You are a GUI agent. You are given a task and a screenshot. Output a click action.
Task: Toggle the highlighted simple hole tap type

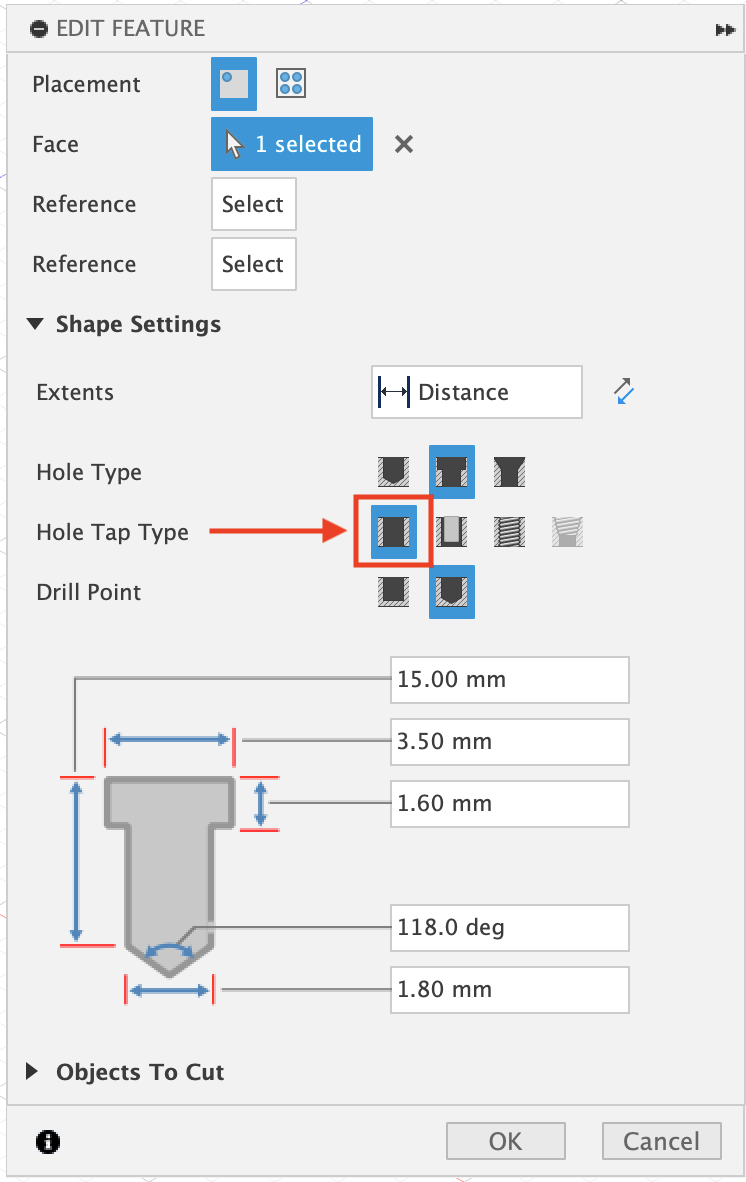(393, 531)
